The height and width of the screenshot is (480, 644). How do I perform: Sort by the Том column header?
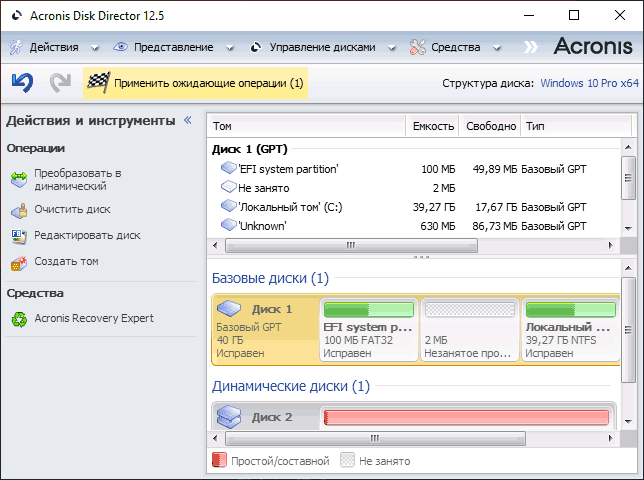[307, 126]
